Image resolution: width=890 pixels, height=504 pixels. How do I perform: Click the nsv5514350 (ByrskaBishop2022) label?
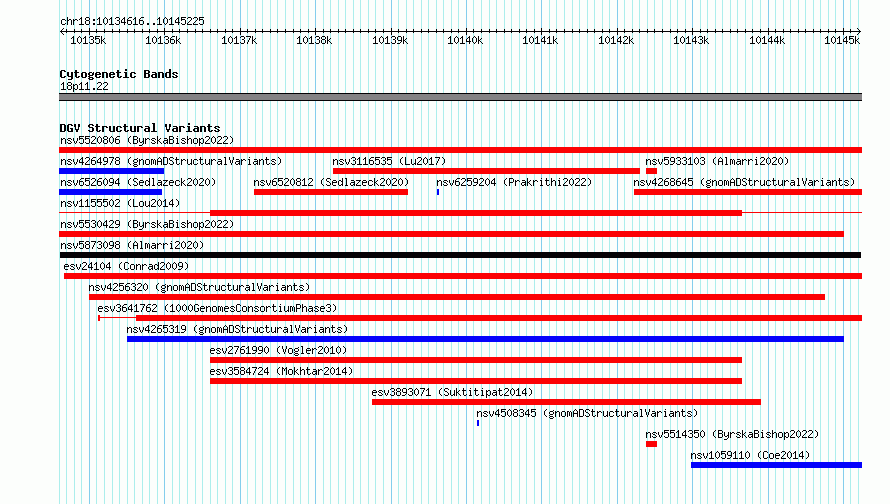tap(732, 434)
